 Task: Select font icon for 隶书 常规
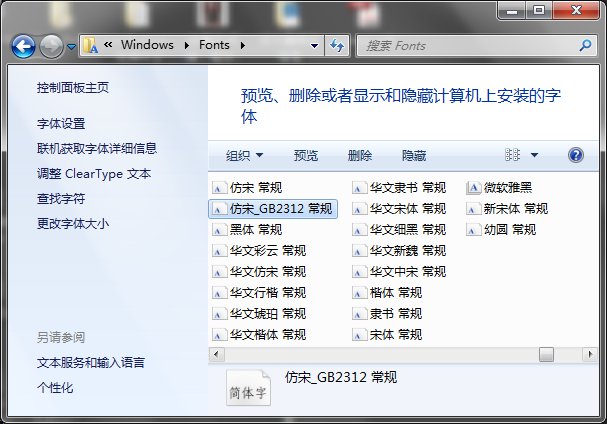pyautogui.click(x=359, y=314)
